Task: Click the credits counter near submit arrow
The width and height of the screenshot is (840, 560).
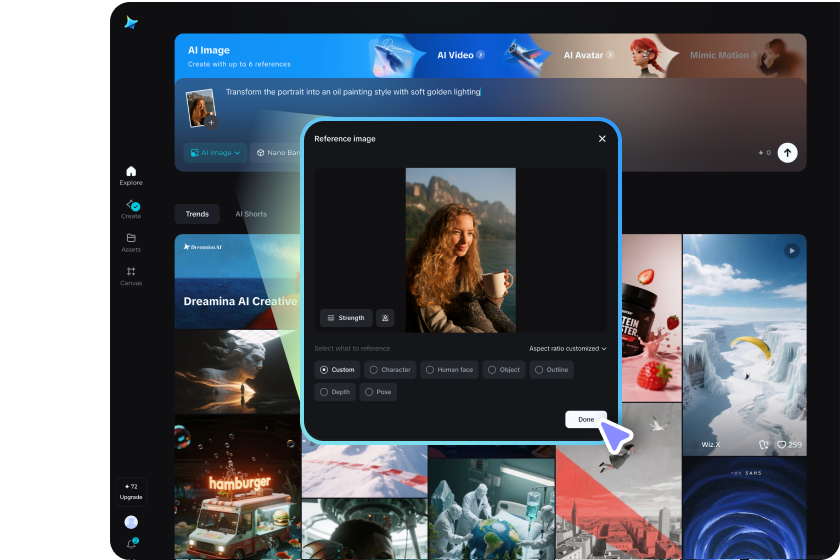Action: (x=764, y=153)
